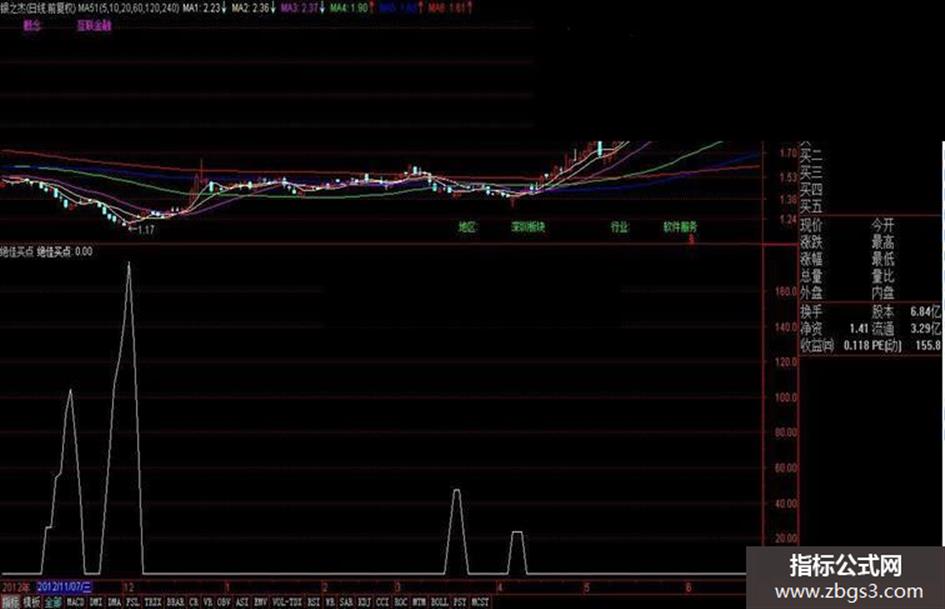This screenshot has width=945, height=609.
Task: Click the 现价 field in quote panel
Action: (x=811, y=226)
